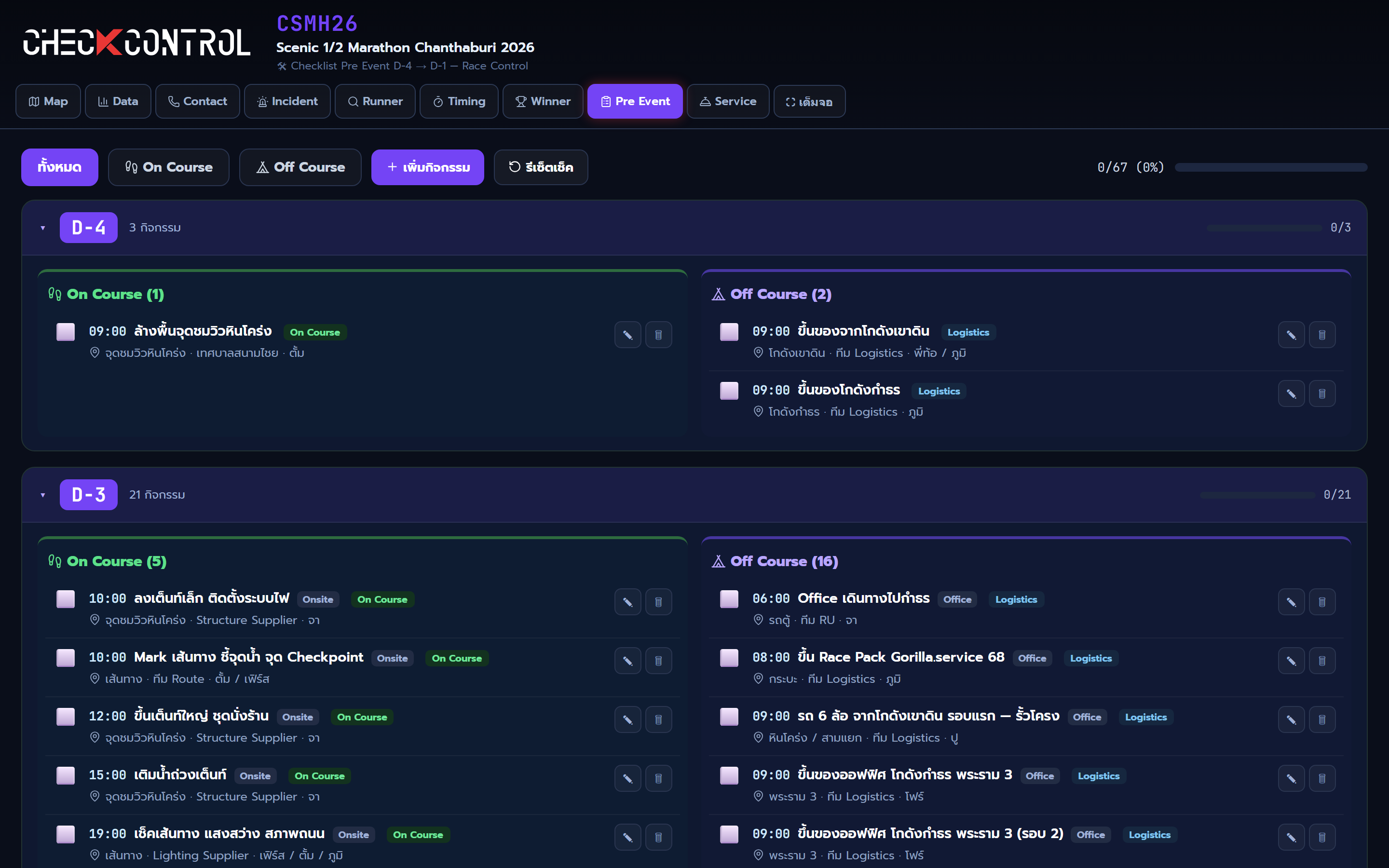The width and height of the screenshot is (1389, 868).
Task: Tick the รถ 6 ล้อ จากโกดังเขาดิน checkbox
Action: 729,717
